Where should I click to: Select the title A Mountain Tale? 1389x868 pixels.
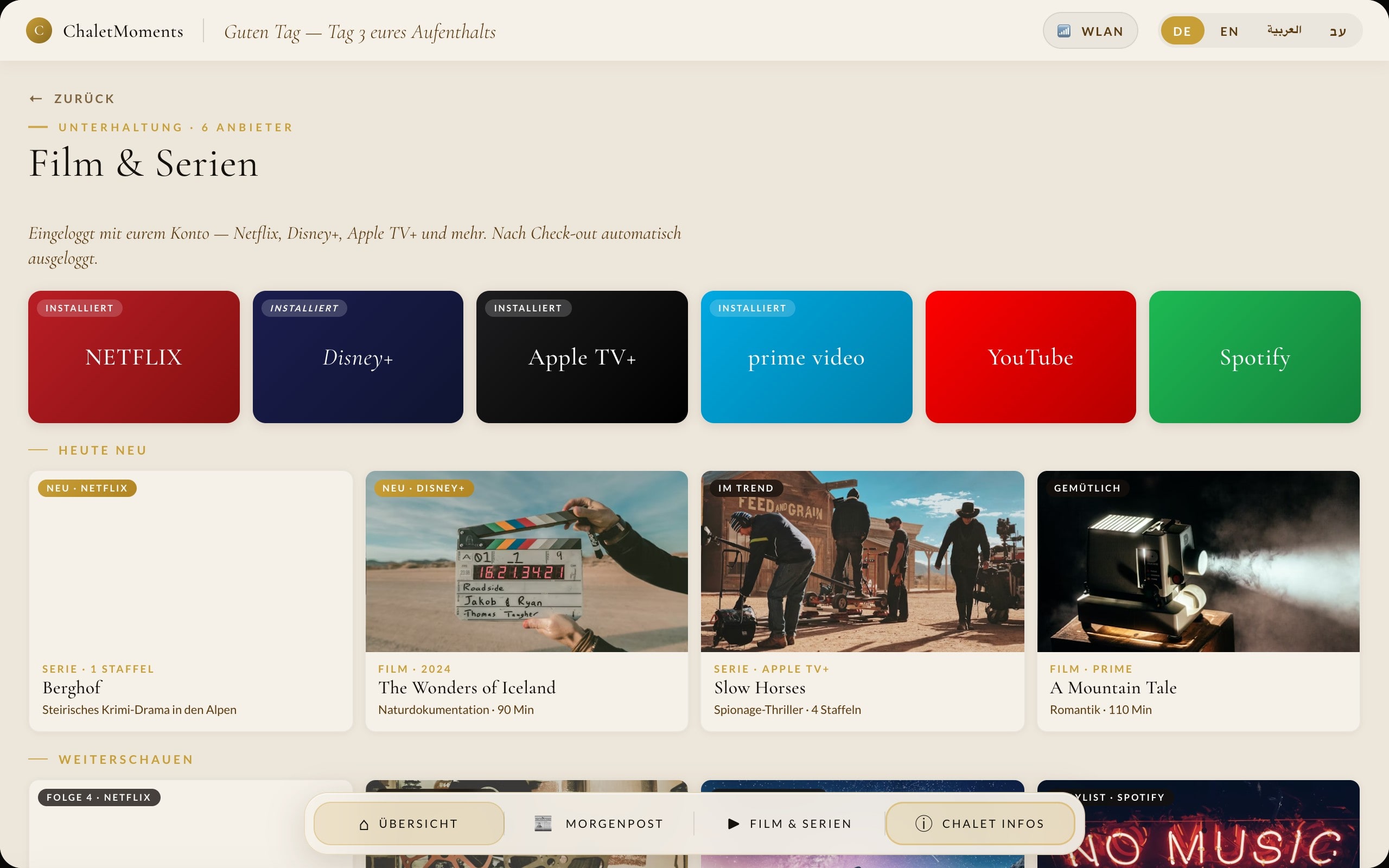coord(1113,688)
